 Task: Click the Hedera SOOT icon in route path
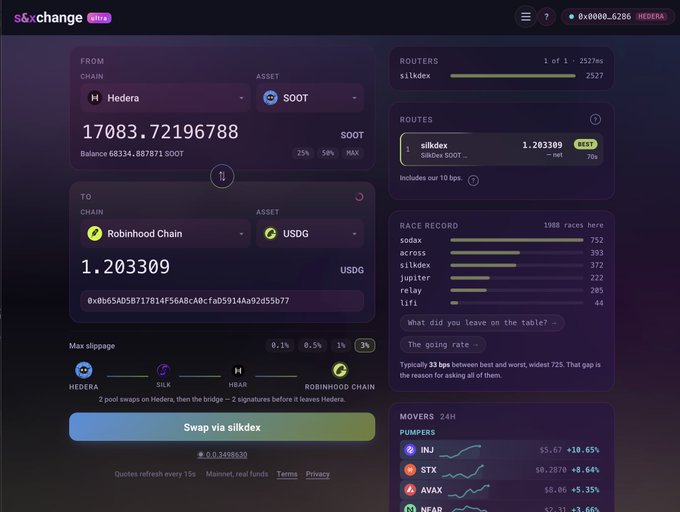(x=84, y=370)
